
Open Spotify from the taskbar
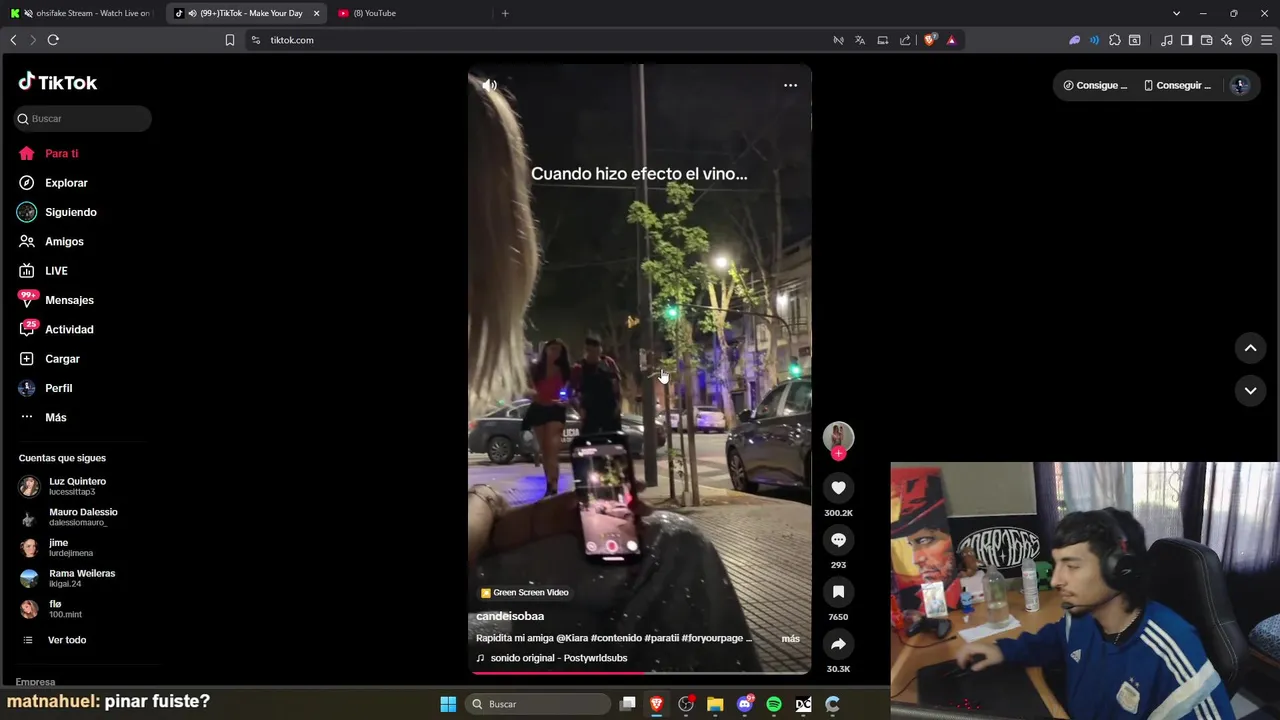point(773,704)
